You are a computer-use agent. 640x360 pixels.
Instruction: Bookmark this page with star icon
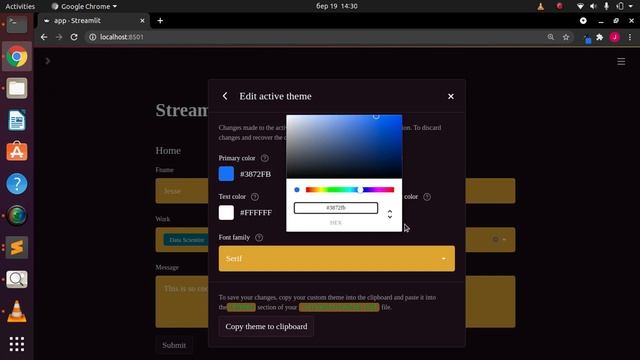pyautogui.click(x=566, y=37)
